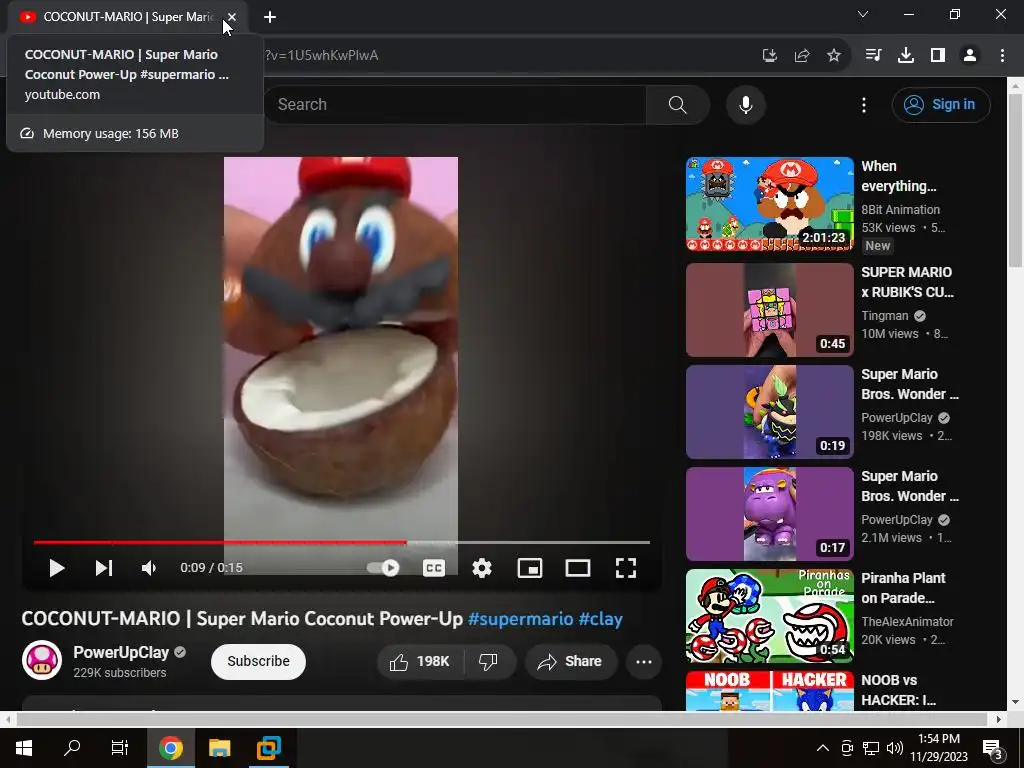The width and height of the screenshot is (1024, 768).
Task: Click the TheAlexAnimator channel name
Action: 908,622
